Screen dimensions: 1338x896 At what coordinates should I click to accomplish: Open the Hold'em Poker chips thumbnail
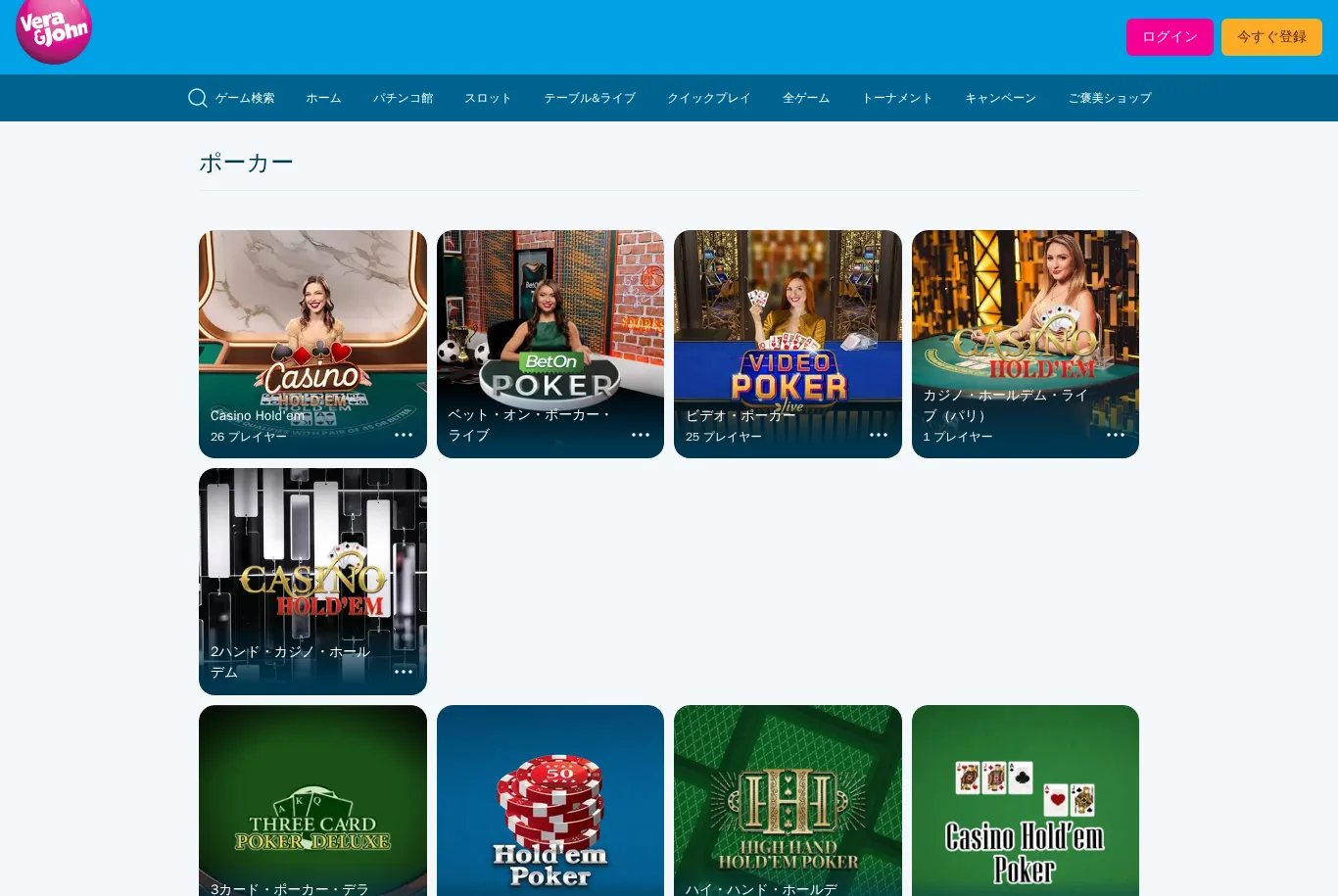tap(550, 801)
